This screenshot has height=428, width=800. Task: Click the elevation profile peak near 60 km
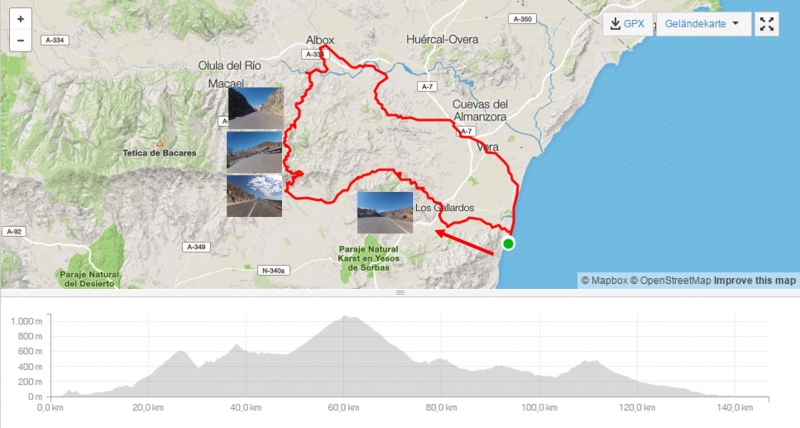(345, 317)
